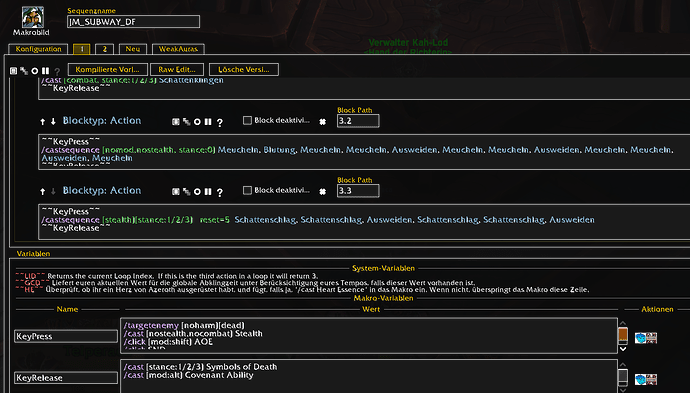Click the red action icon for KeyRelease variable

pyautogui.click(x=652, y=379)
